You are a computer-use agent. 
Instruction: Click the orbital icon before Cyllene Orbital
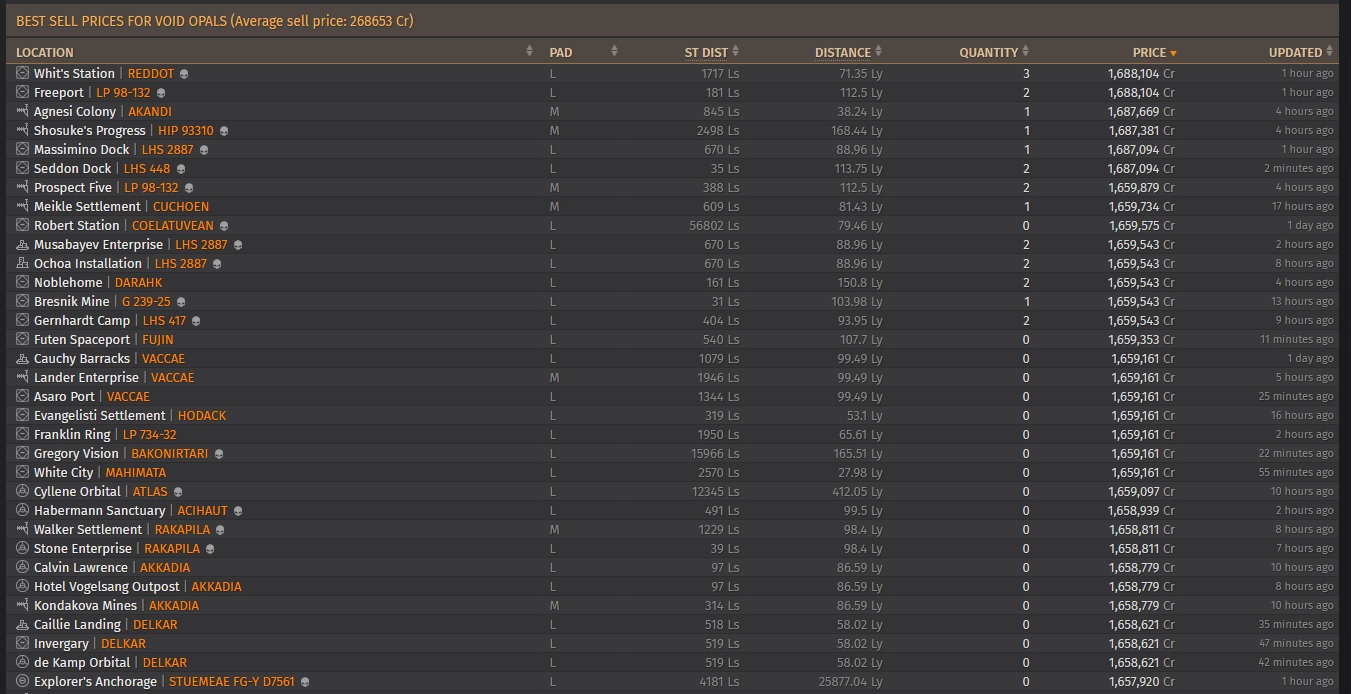23,491
